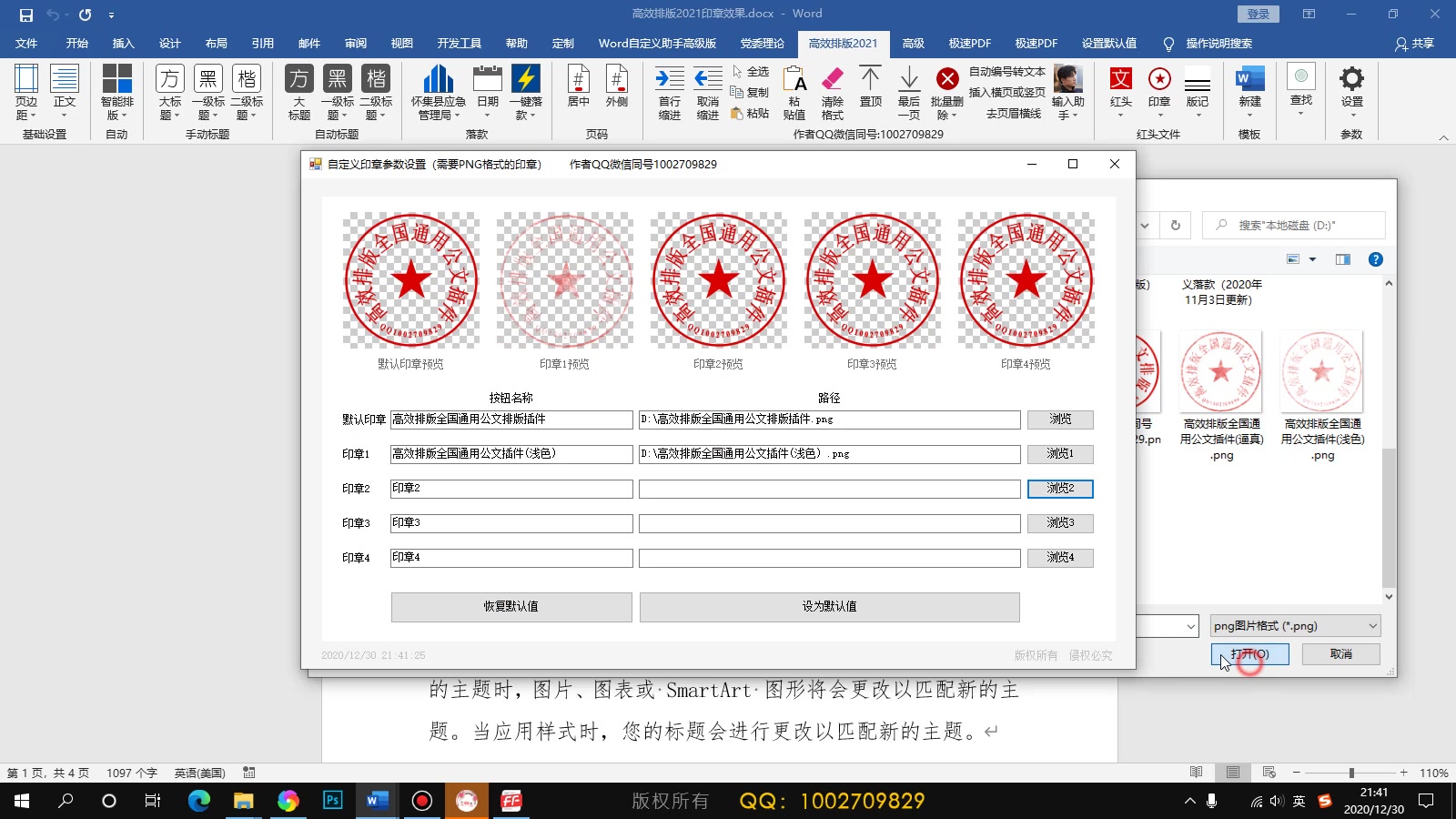Image resolution: width=1456 pixels, height=819 pixels.
Task: Set page number 外侧 outside
Action: coord(617,86)
